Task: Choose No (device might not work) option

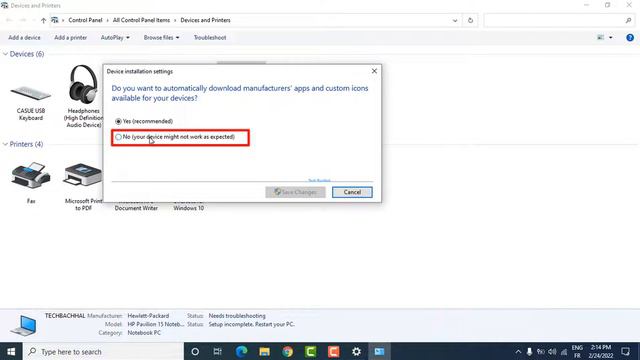Action: tap(118, 137)
